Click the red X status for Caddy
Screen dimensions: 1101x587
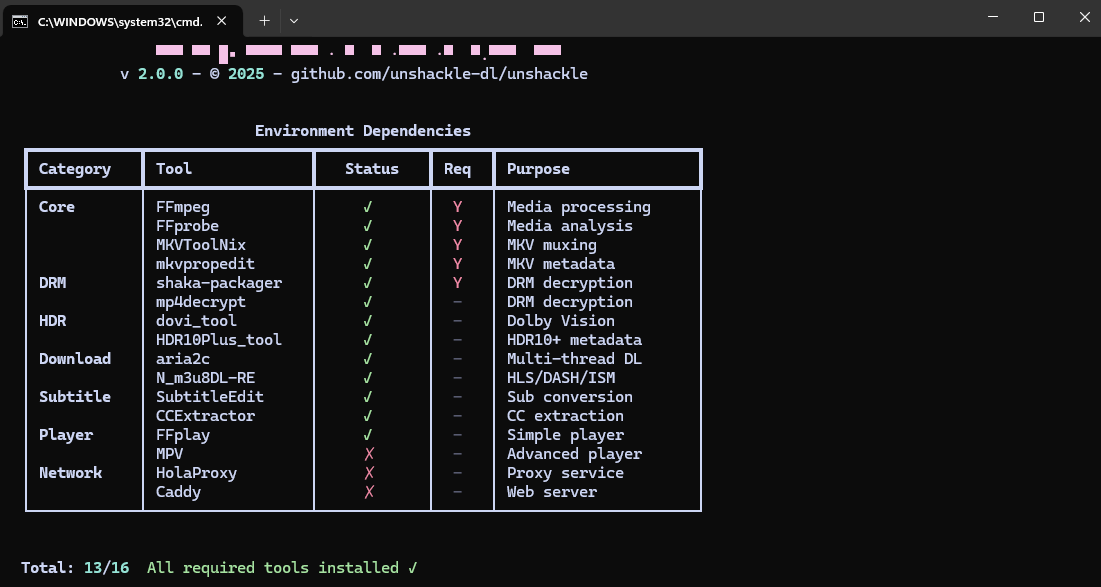tap(368, 492)
